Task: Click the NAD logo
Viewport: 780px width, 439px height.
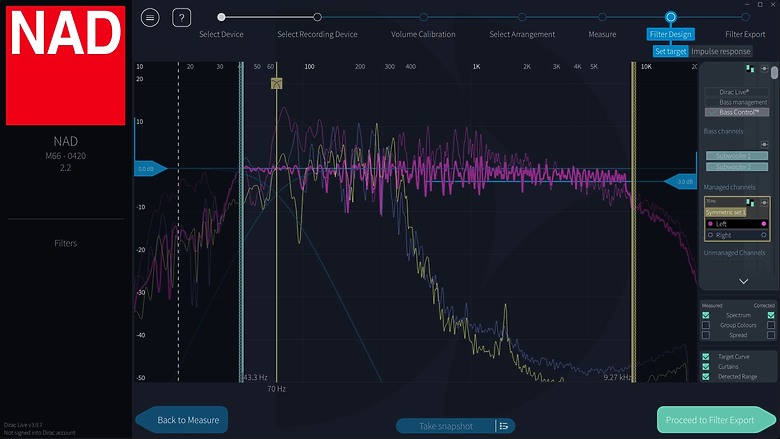Action: (66, 66)
